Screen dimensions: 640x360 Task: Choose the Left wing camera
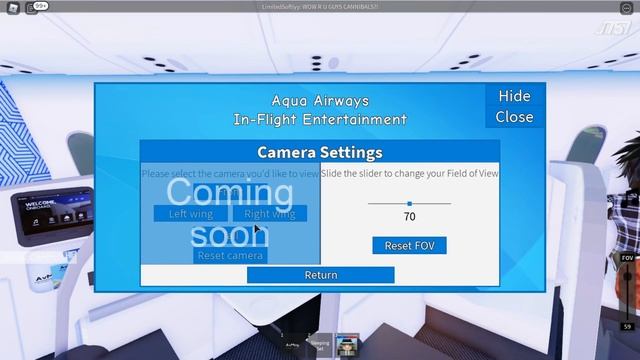(x=191, y=213)
